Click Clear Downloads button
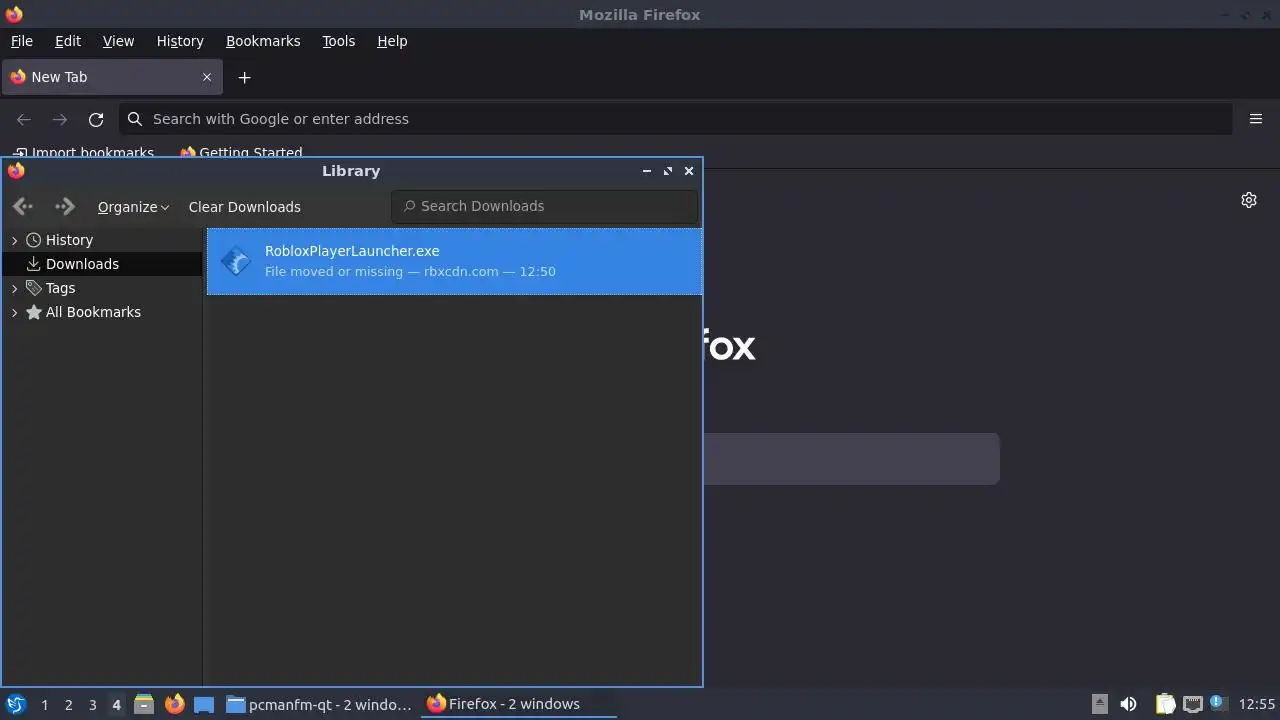This screenshot has height=720, width=1280. 244,207
